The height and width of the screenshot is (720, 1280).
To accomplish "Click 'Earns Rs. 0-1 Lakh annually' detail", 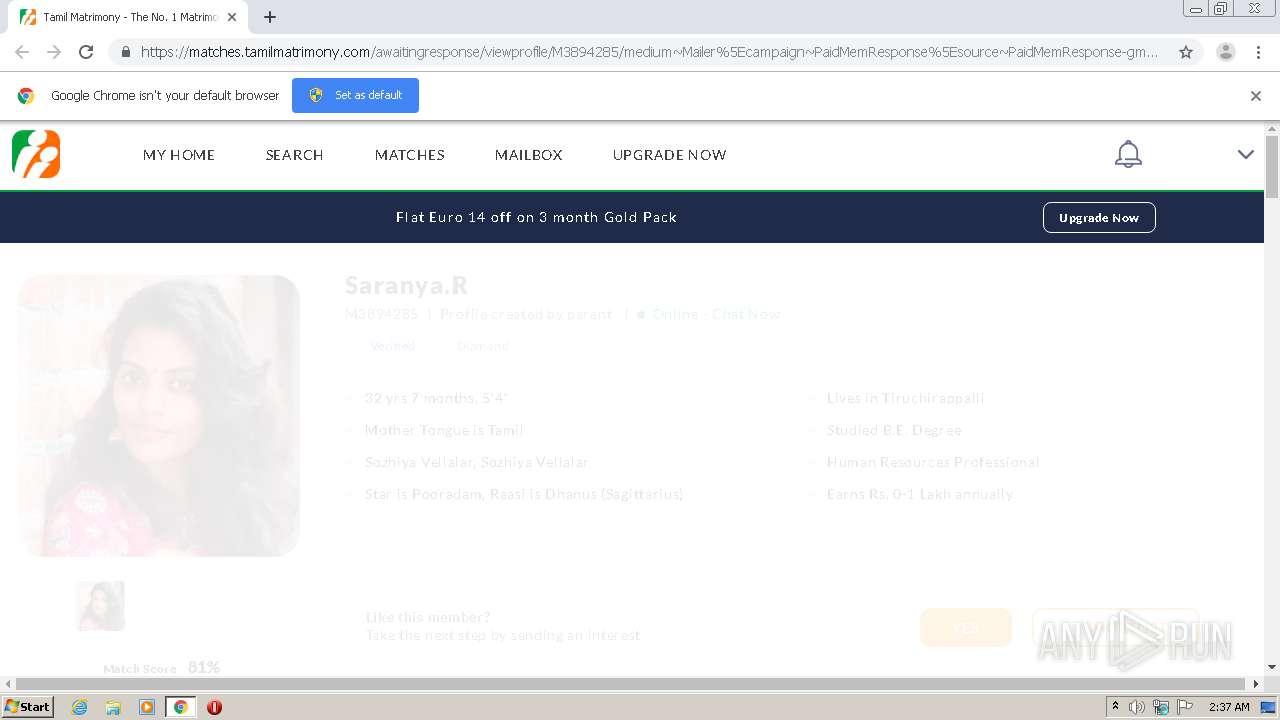I will (920, 494).
